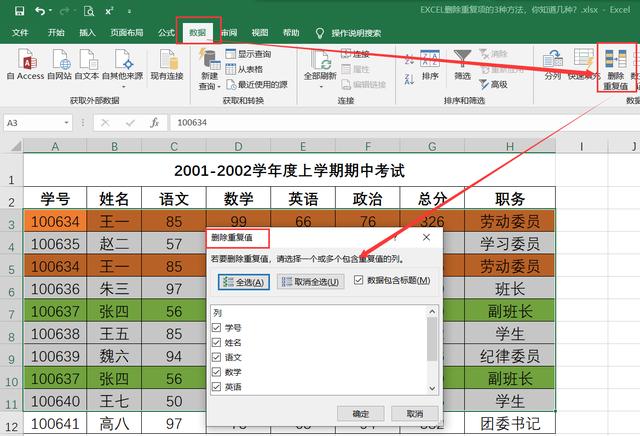The height and width of the screenshot is (436, 640).
Task: Open 最近使用的源 recent sources
Action: [257, 85]
